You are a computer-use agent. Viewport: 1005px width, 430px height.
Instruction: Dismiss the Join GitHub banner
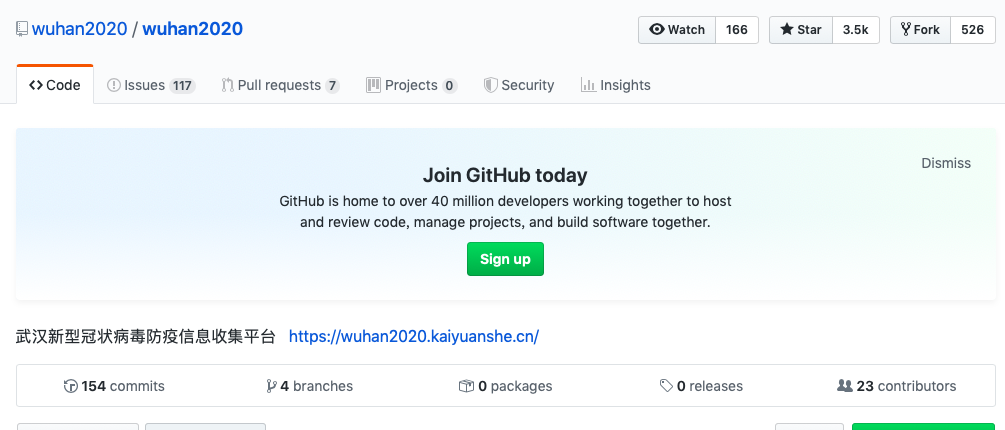[x=946, y=163]
